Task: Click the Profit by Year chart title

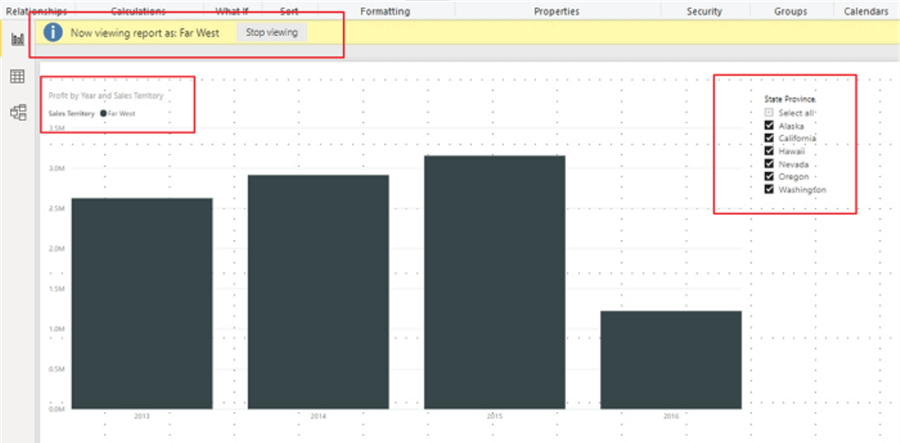Action: coord(106,96)
